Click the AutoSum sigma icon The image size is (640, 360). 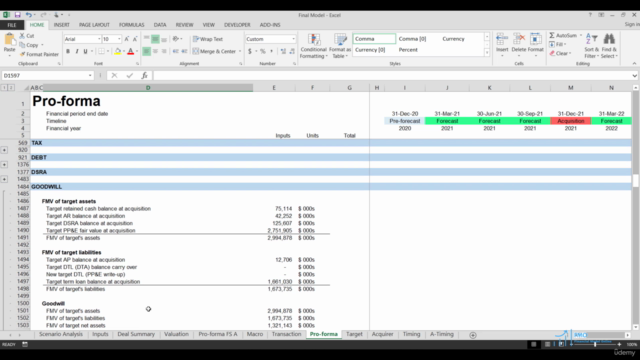pyautogui.click(x=552, y=36)
